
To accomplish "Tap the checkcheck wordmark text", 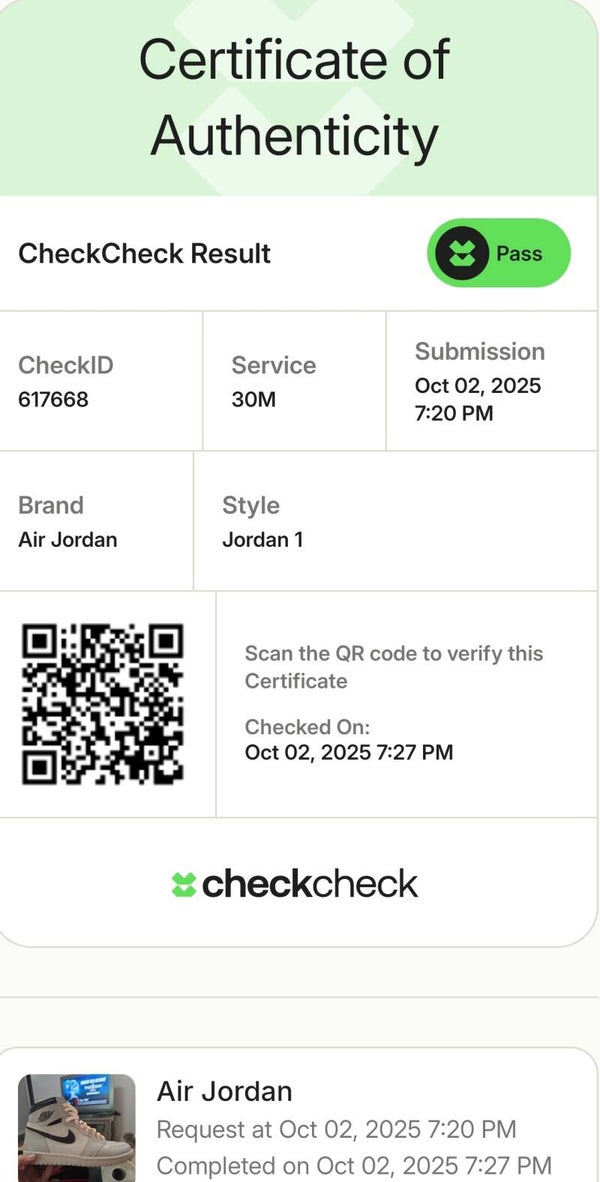I will click(x=309, y=884).
